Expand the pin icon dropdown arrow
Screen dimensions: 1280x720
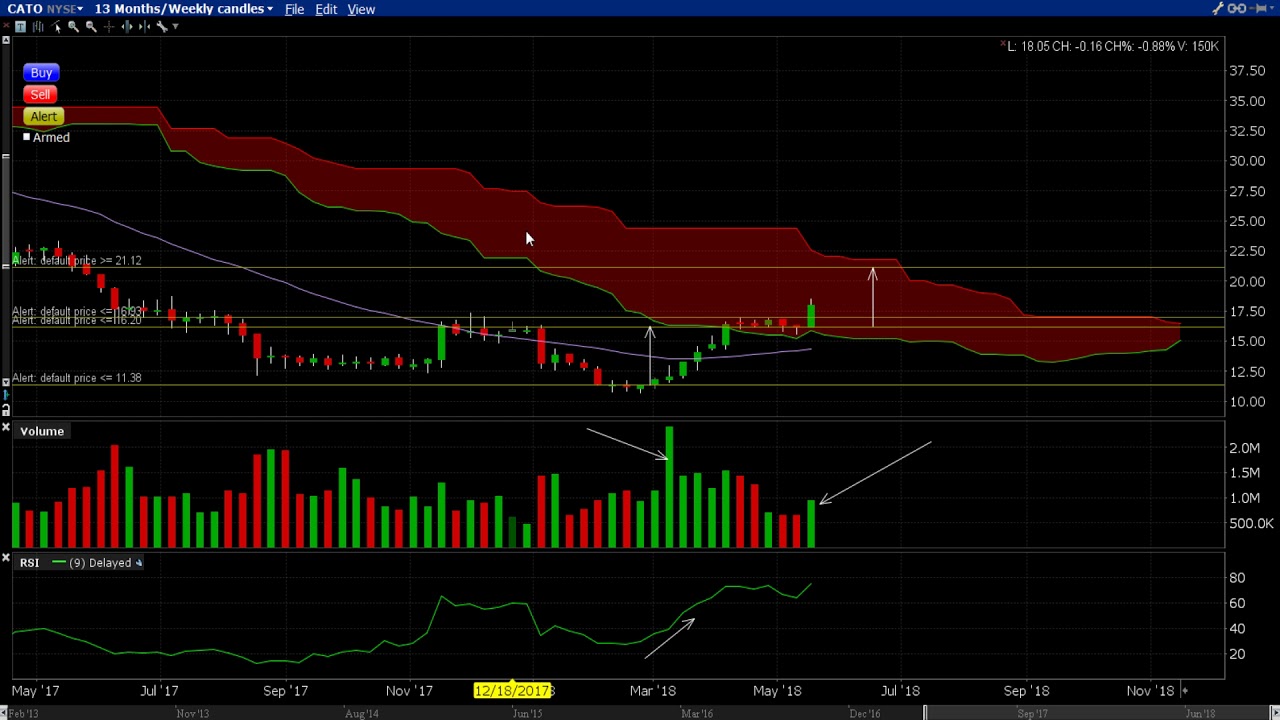(1272, 8)
